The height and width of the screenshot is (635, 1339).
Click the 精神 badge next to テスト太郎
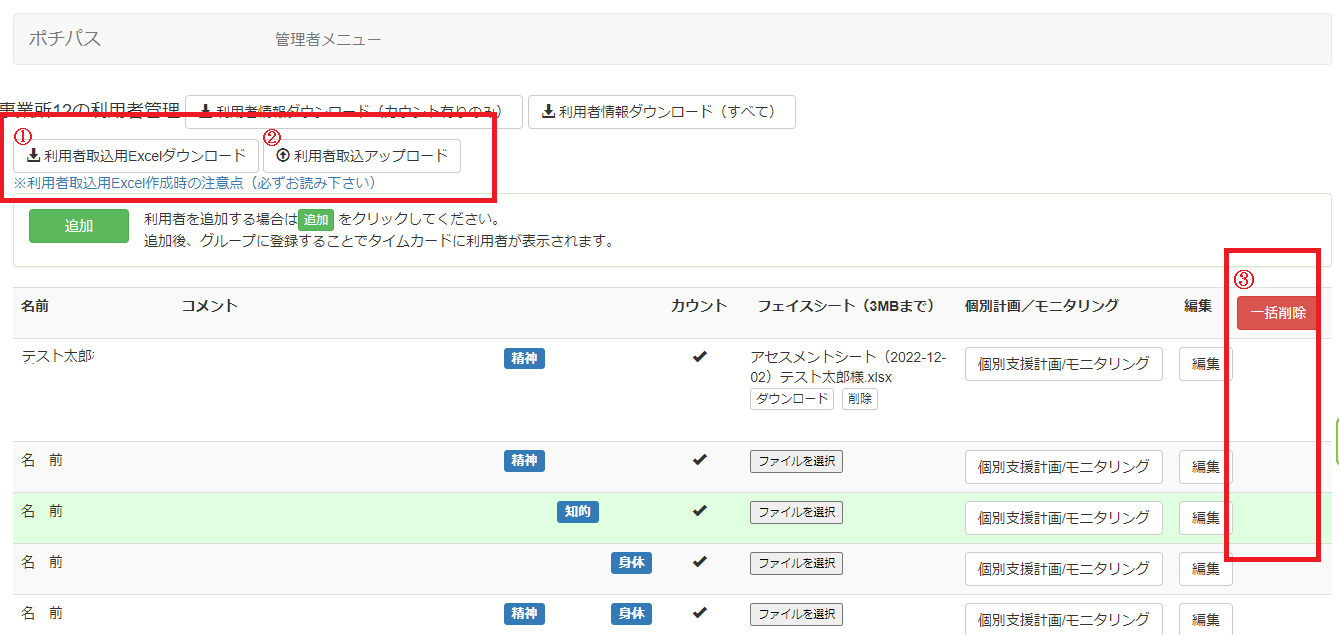click(524, 358)
